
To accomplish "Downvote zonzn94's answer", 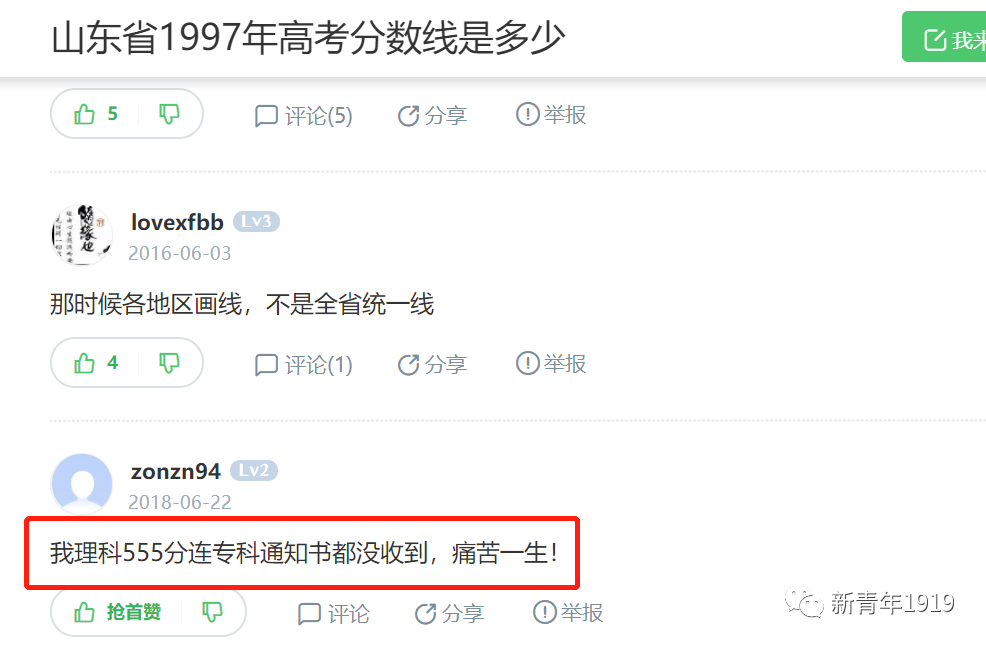I will pyautogui.click(x=212, y=612).
